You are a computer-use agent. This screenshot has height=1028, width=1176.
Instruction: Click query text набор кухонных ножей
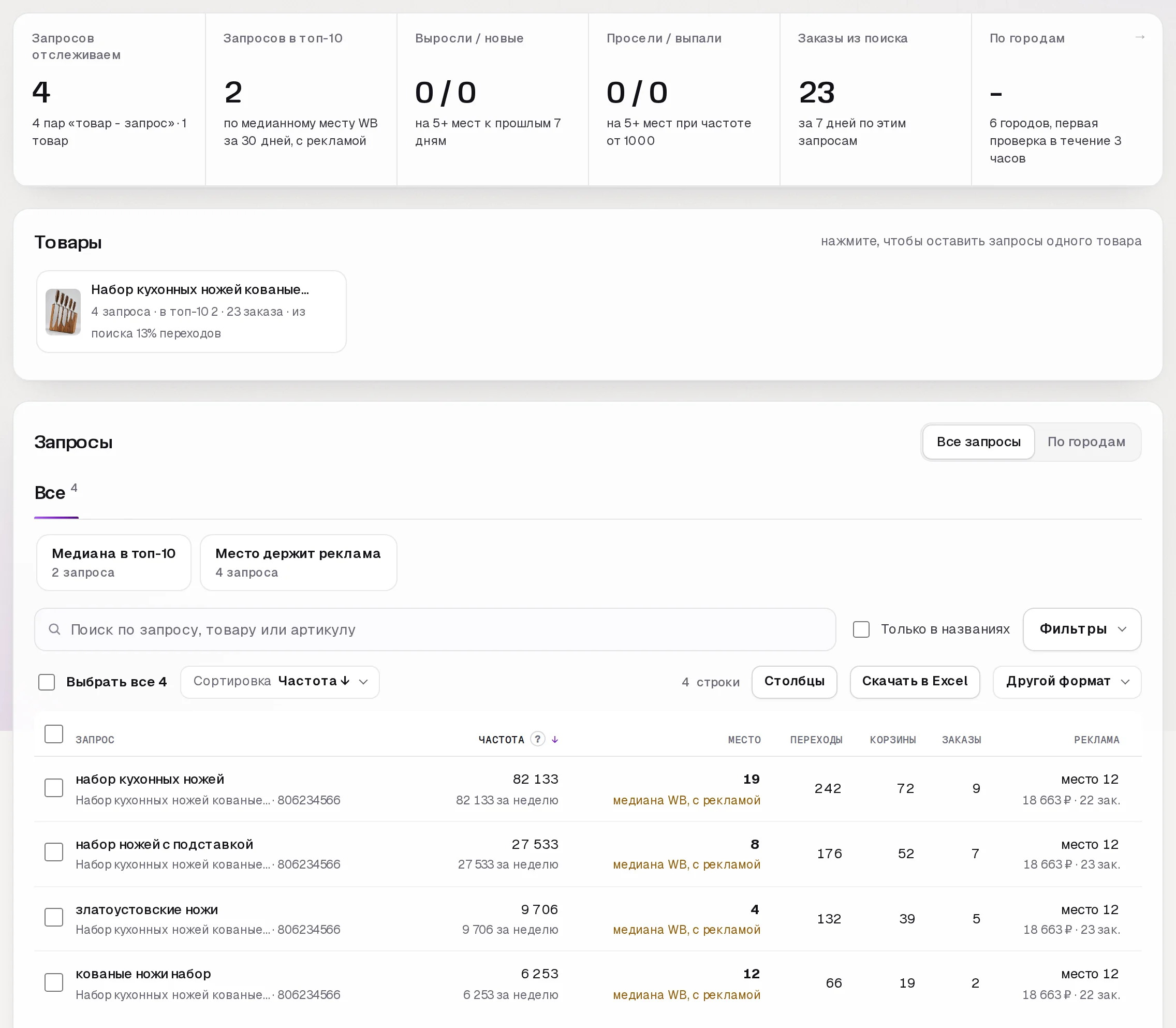tap(150, 779)
